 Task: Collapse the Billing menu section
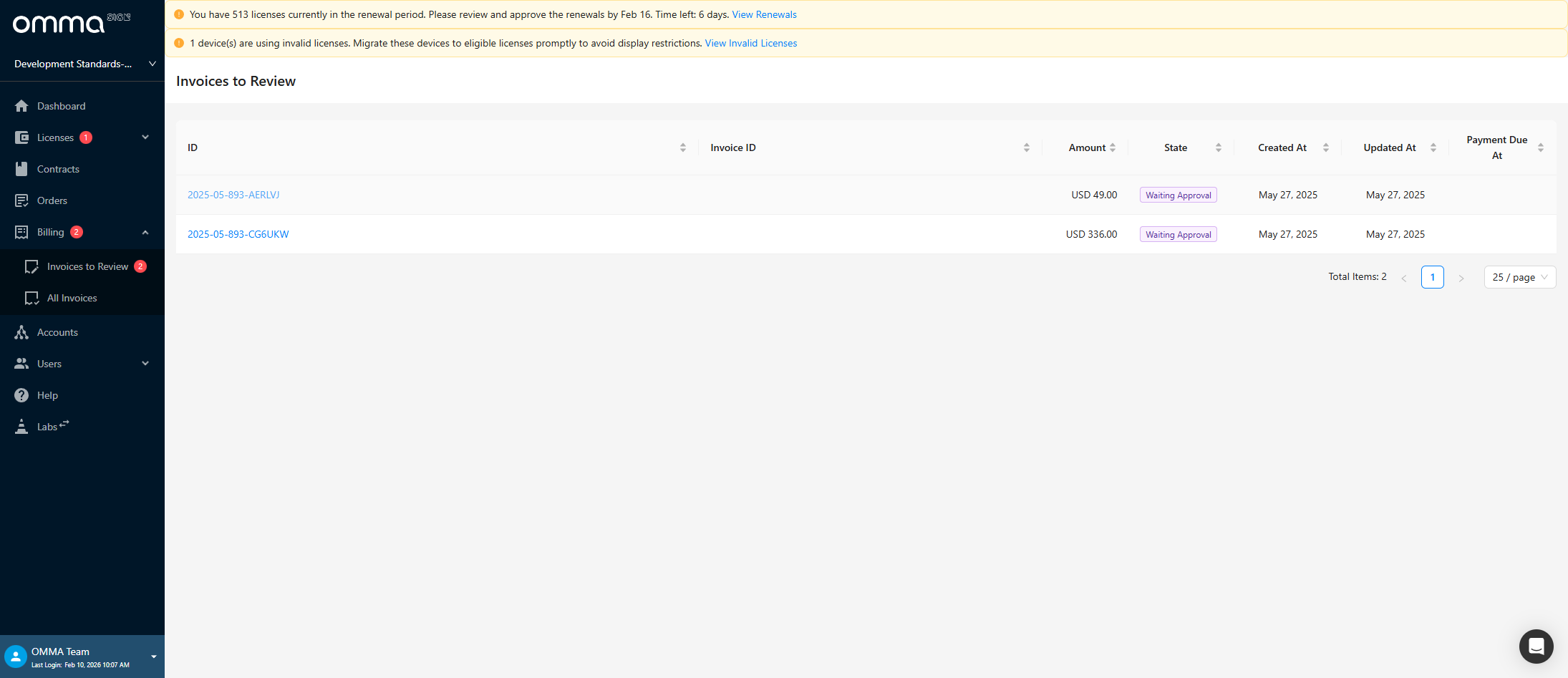pyautogui.click(x=145, y=232)
